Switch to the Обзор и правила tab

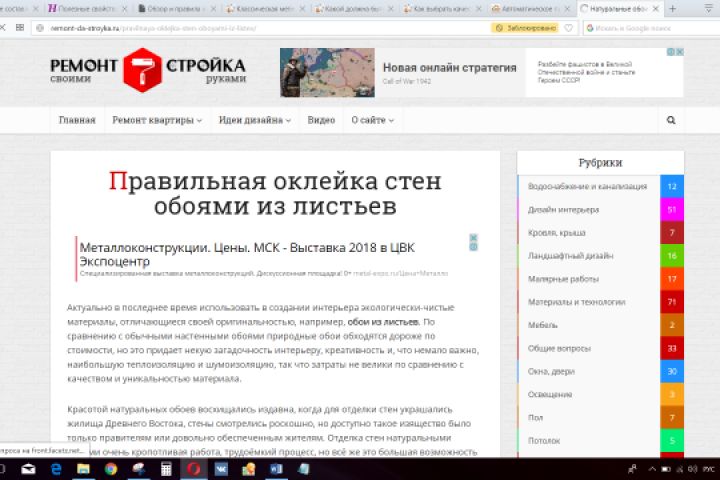click(x=174, y=9)
